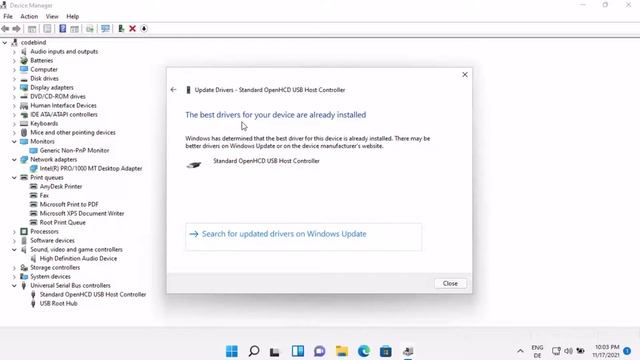Click the round down-arrow toolbar icon

(x=144, y=29)
